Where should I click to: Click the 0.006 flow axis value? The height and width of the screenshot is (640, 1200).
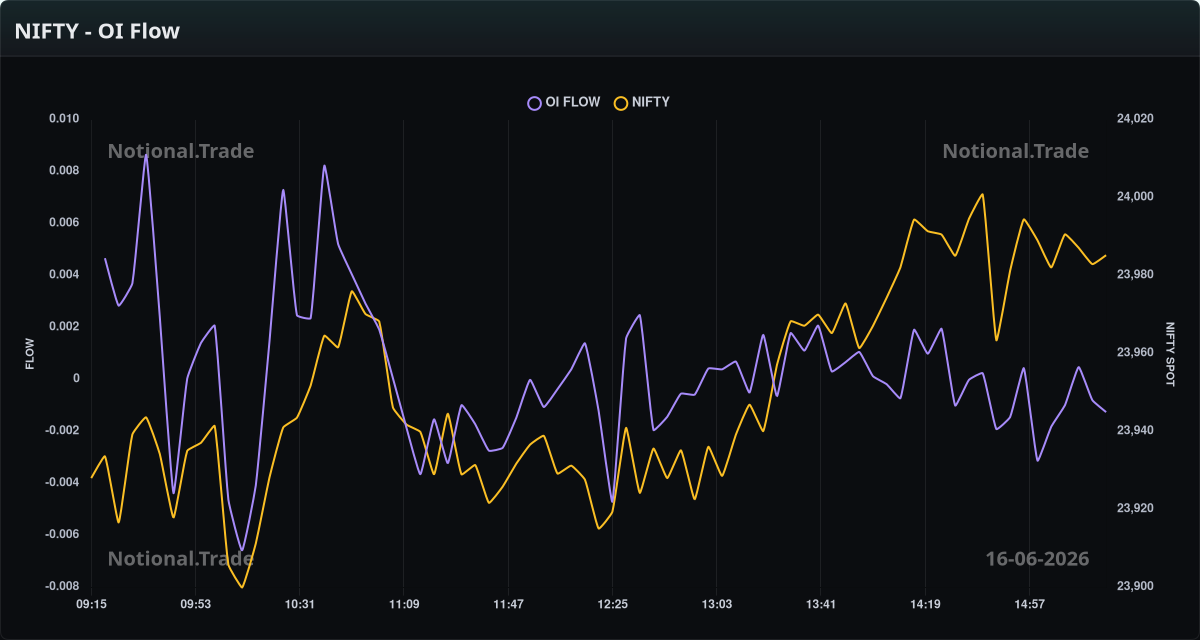[x=64, y=223]
